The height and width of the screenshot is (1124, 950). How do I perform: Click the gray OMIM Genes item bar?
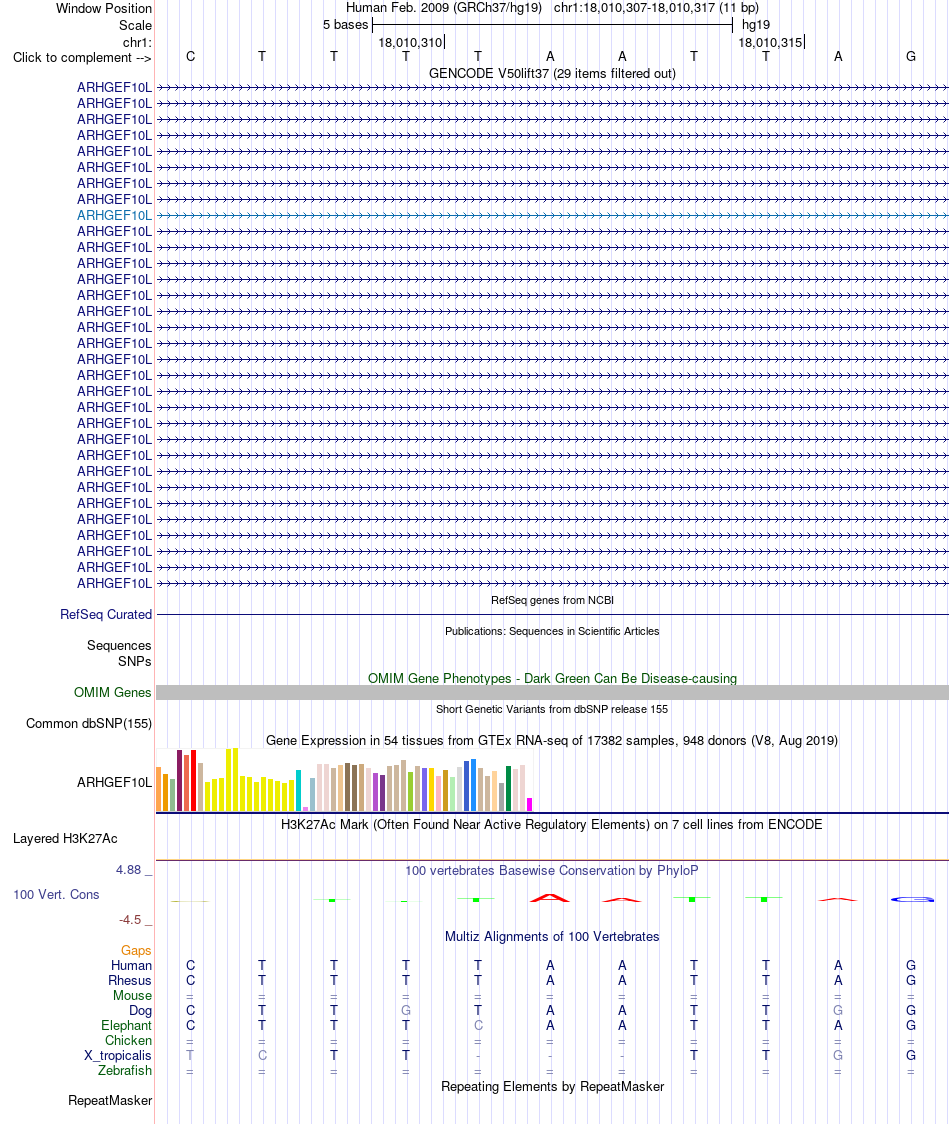(x=552, y=692)
